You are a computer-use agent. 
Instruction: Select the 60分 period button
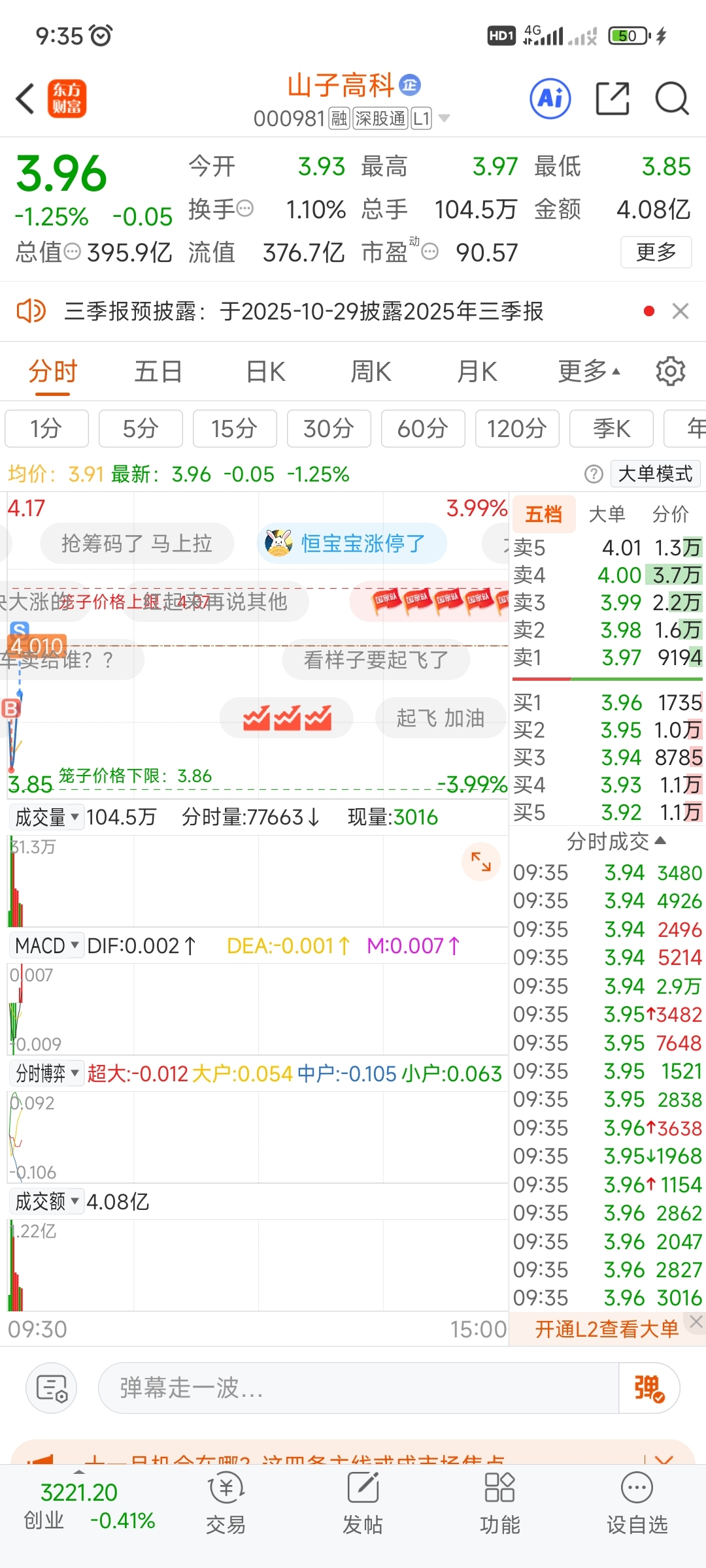423,429
